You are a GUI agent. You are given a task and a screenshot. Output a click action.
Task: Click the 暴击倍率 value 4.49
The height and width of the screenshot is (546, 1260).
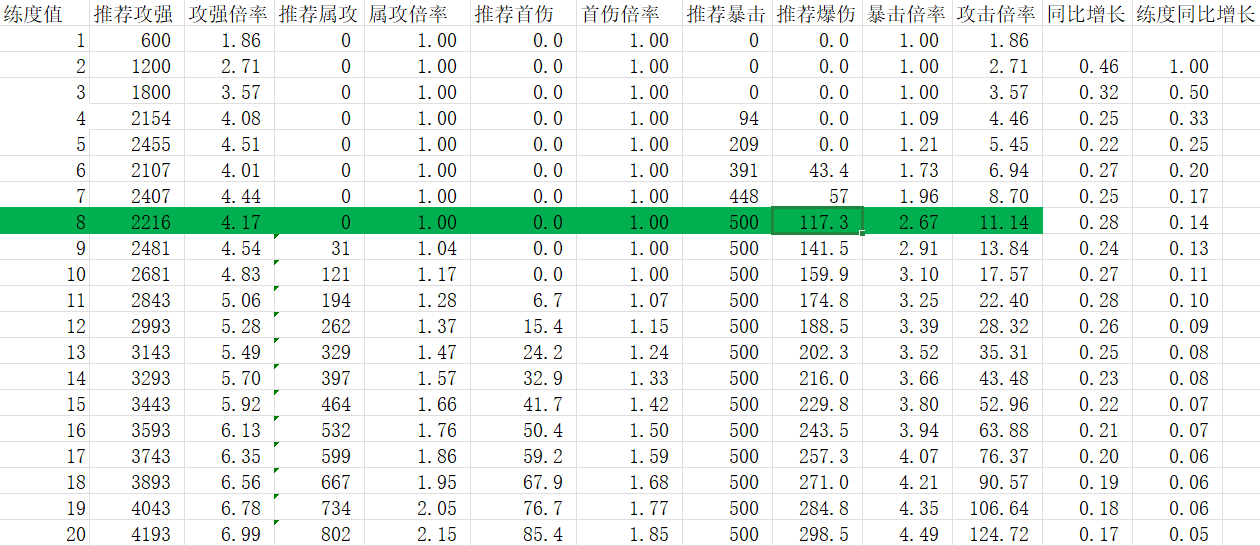click(x=907, y=534)
